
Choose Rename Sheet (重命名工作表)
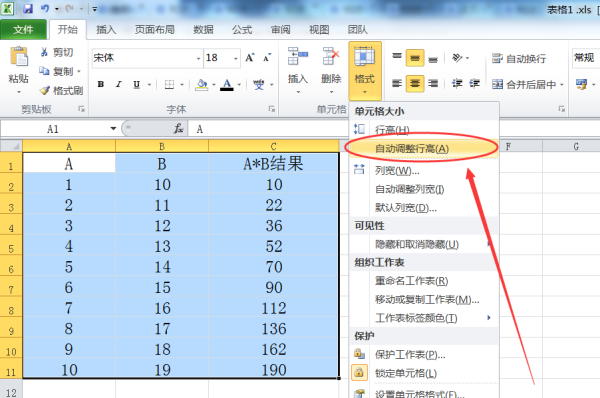[x=424, y=281]
